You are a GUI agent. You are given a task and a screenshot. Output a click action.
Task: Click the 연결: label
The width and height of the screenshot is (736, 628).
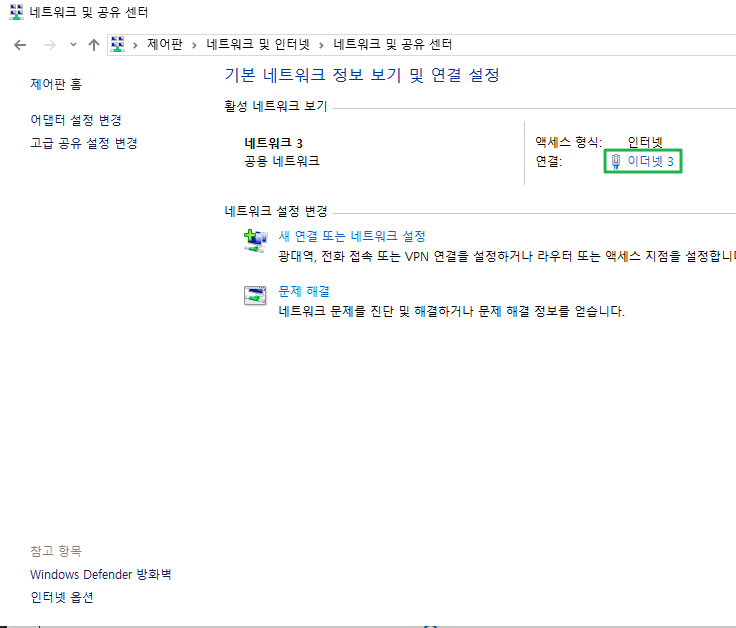pos(549,161)
